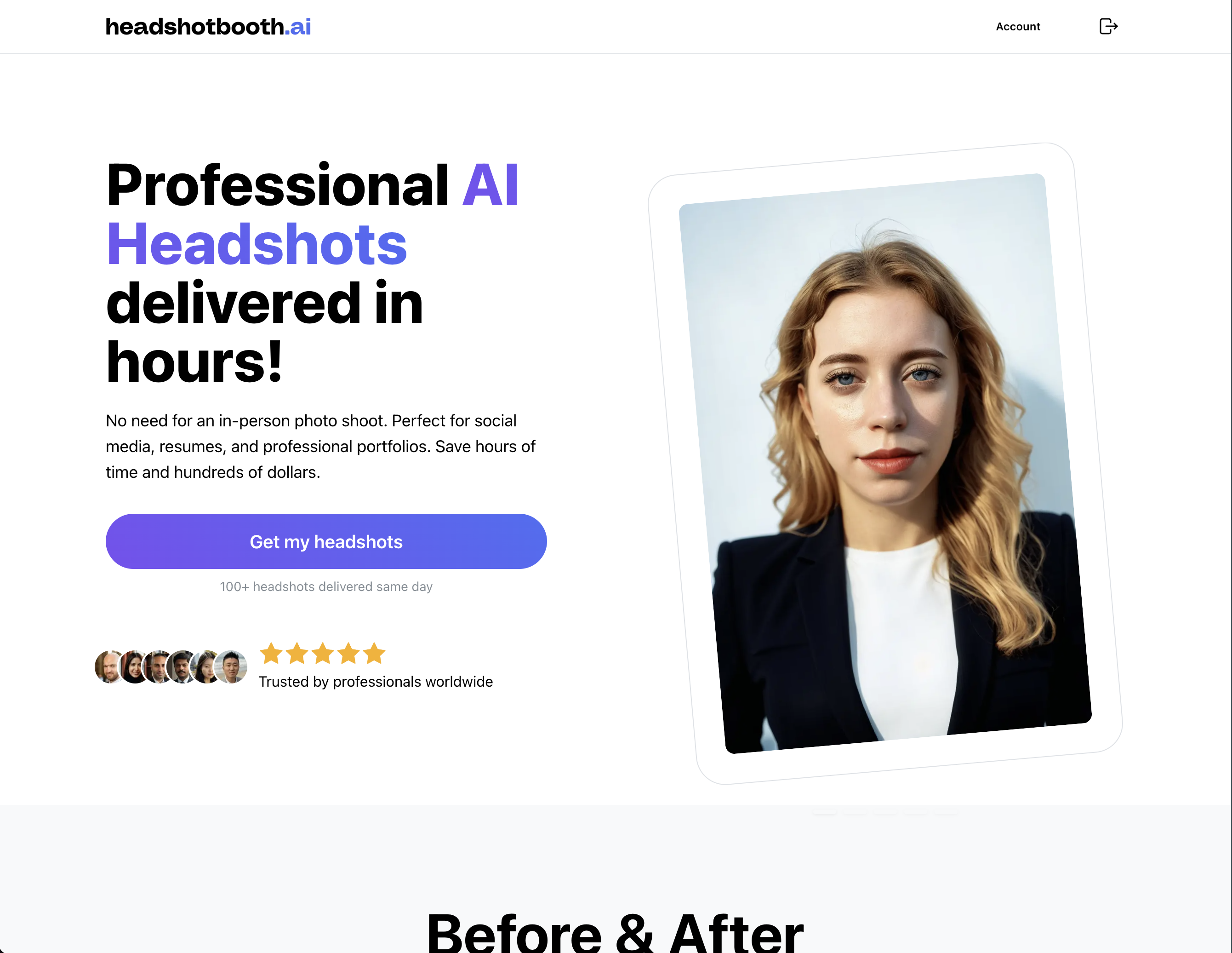
Task: Select the bald bearded man avatar
Action: coord(108,666)
